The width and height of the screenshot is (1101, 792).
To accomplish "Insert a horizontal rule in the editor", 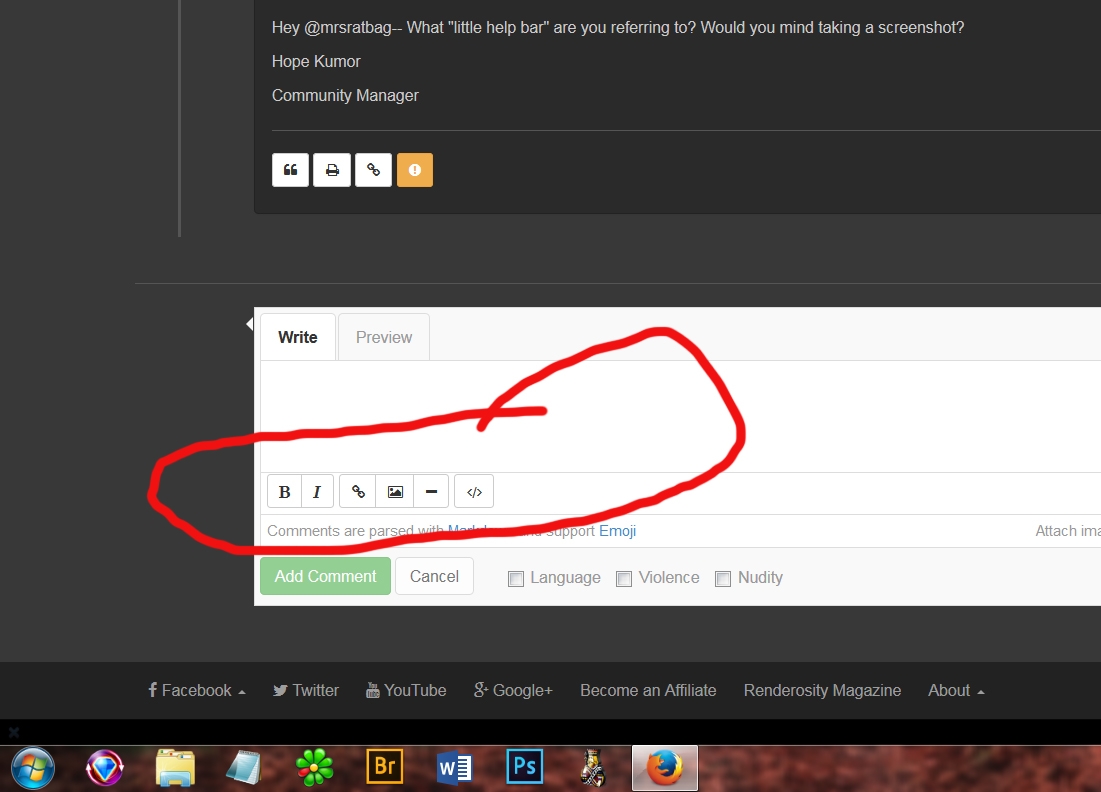I will [432, 491].
